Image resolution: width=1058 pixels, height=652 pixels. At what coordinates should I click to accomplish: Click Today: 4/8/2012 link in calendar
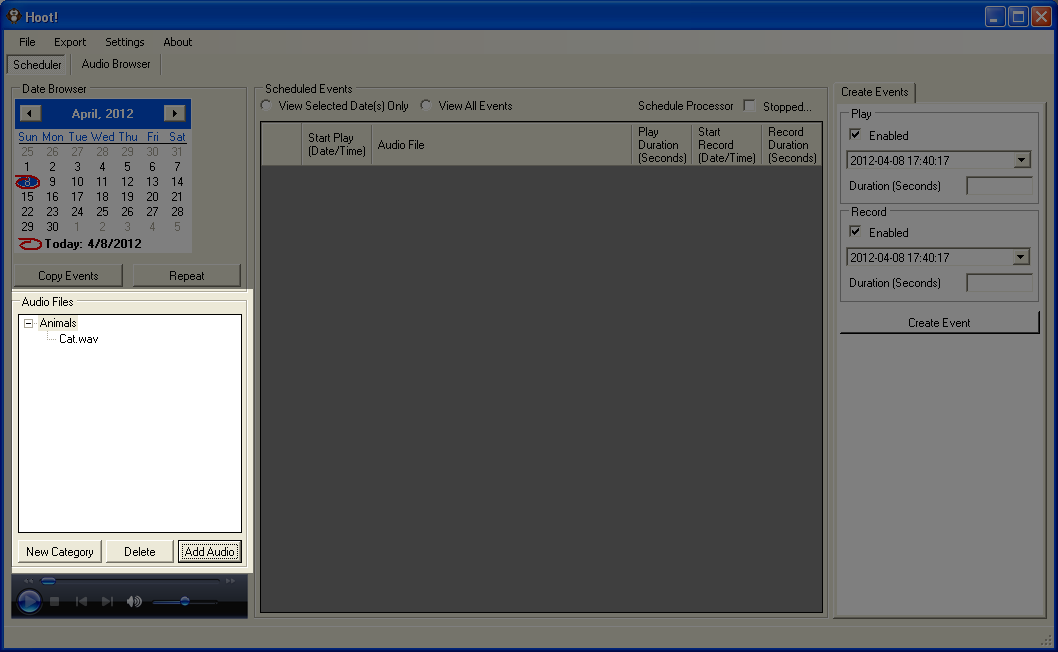pyautogui.click(x=93, y=244)
